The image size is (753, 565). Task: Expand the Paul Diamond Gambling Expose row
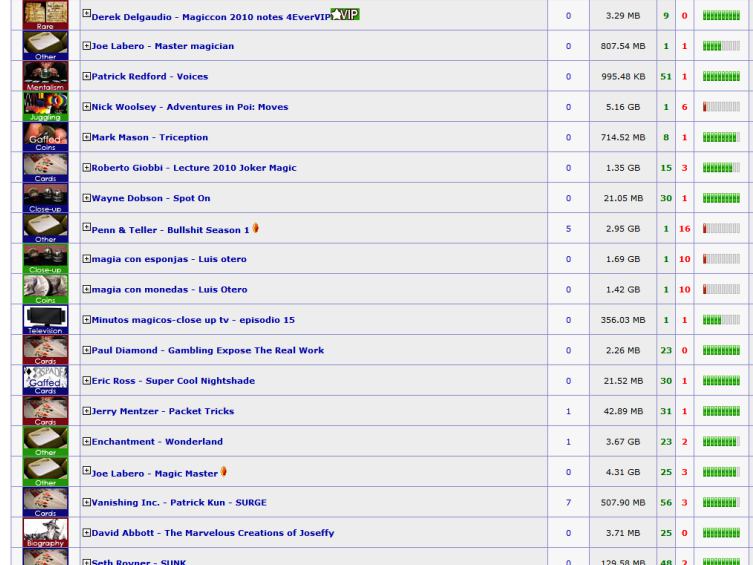pyautogui.click(x=86, y=350)
